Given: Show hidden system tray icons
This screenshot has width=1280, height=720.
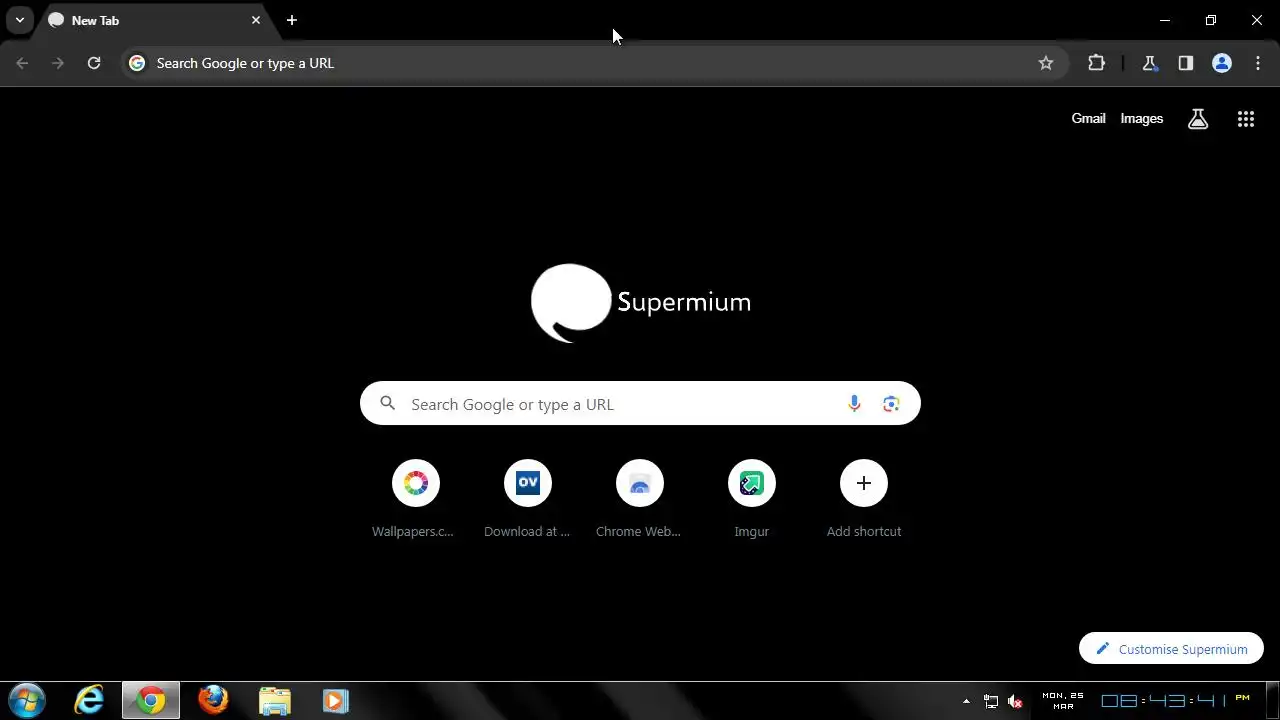Looking at the screenshot, I should tap(966, 701).
